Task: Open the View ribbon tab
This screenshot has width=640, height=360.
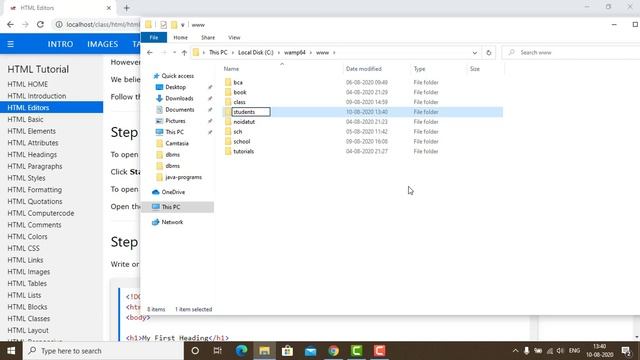Action: 234,38
